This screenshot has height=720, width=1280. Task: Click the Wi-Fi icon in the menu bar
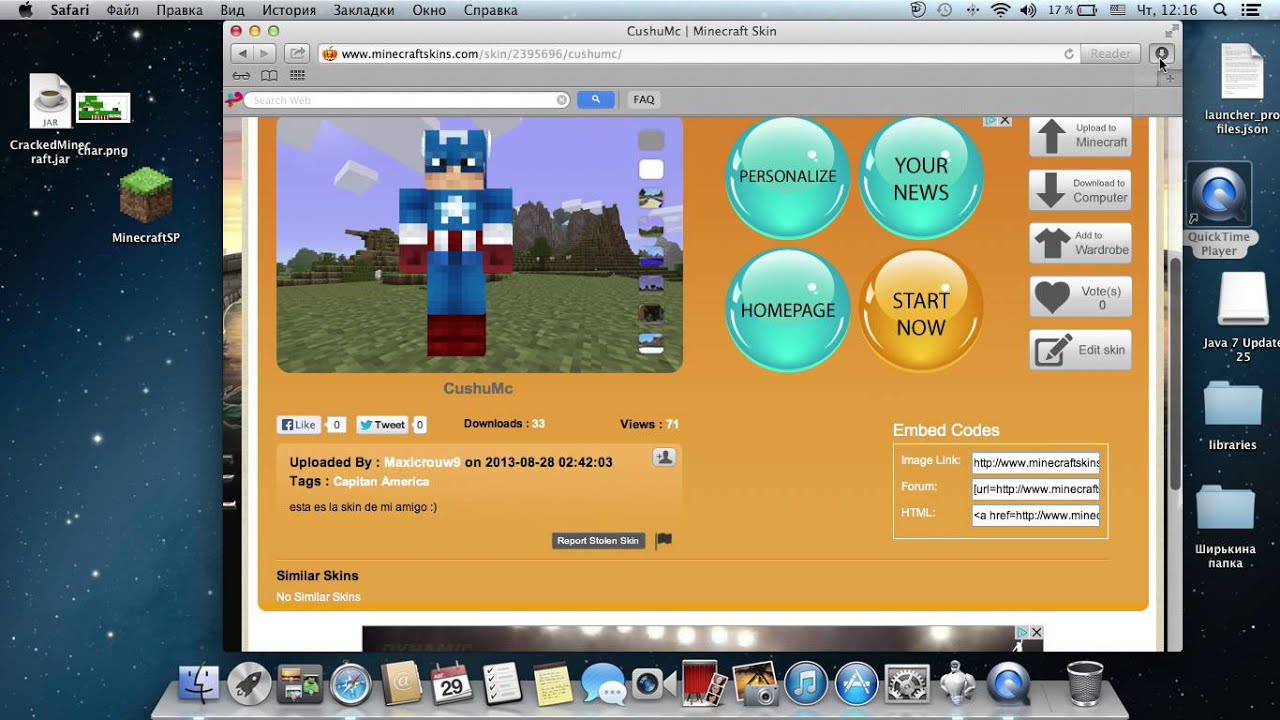pyautogui.click(x=1000, y=10)
